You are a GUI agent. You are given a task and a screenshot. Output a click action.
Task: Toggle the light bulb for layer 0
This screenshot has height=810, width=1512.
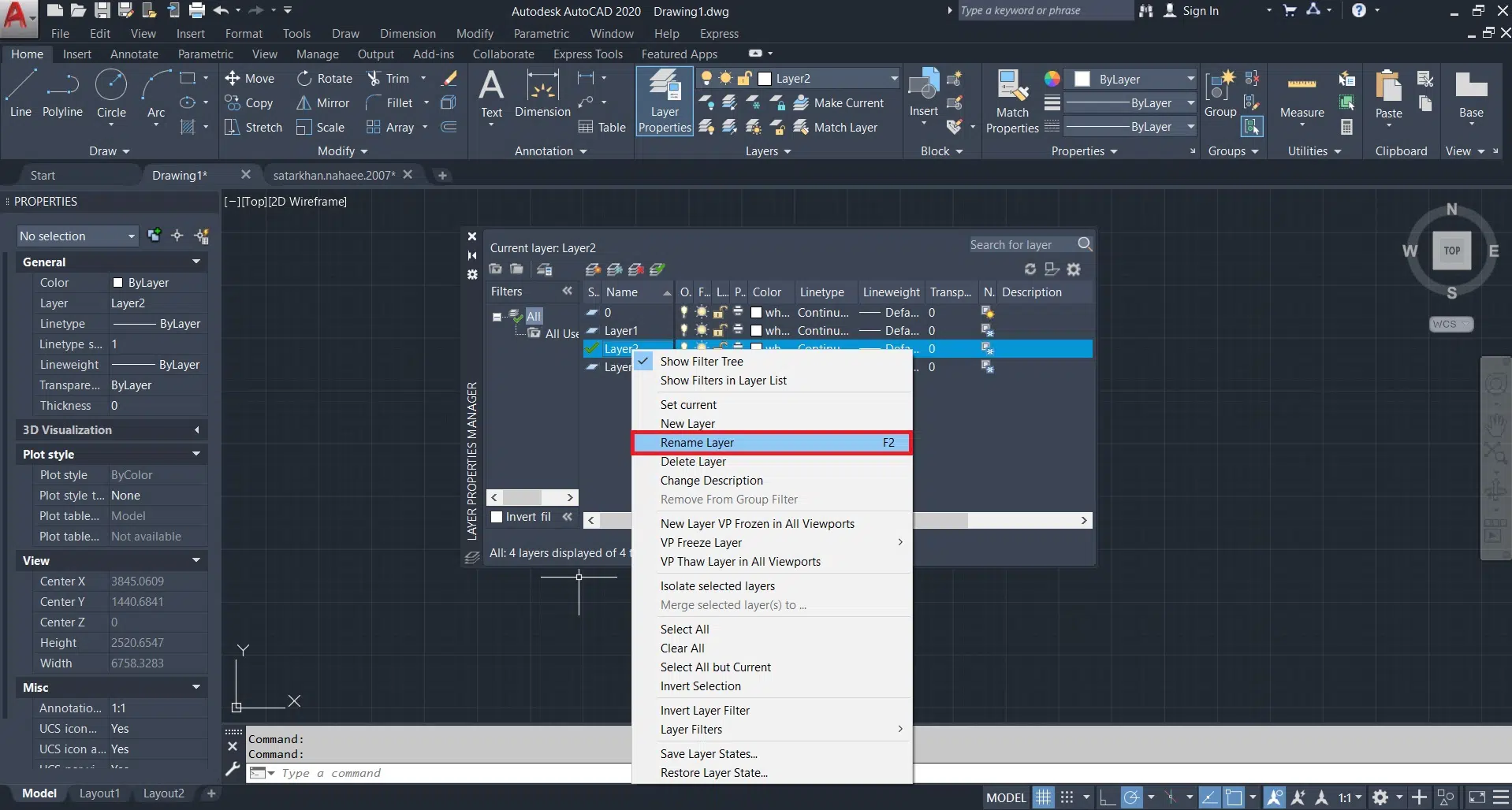pos(684,313)
